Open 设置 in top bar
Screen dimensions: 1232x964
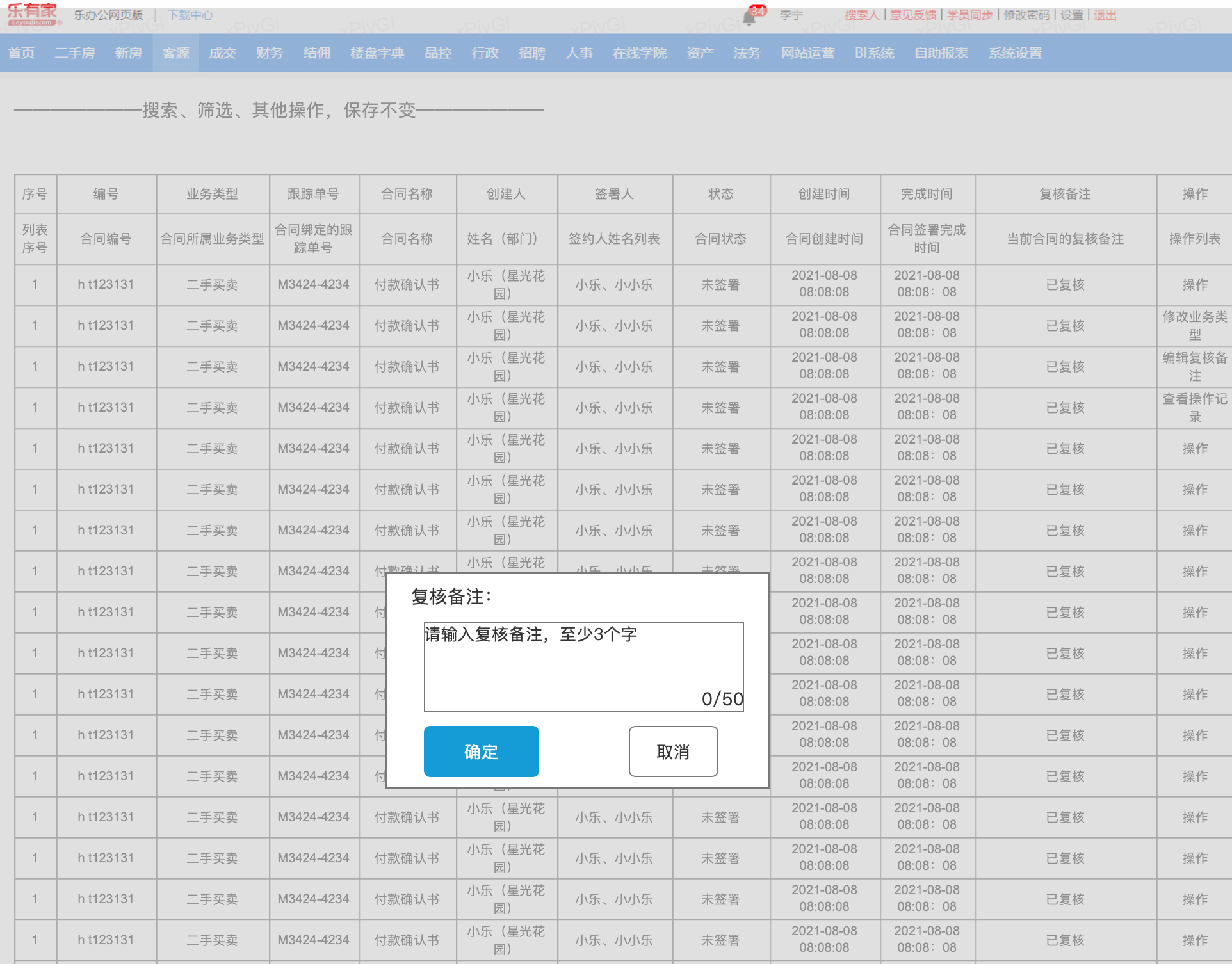point(1071,15)
